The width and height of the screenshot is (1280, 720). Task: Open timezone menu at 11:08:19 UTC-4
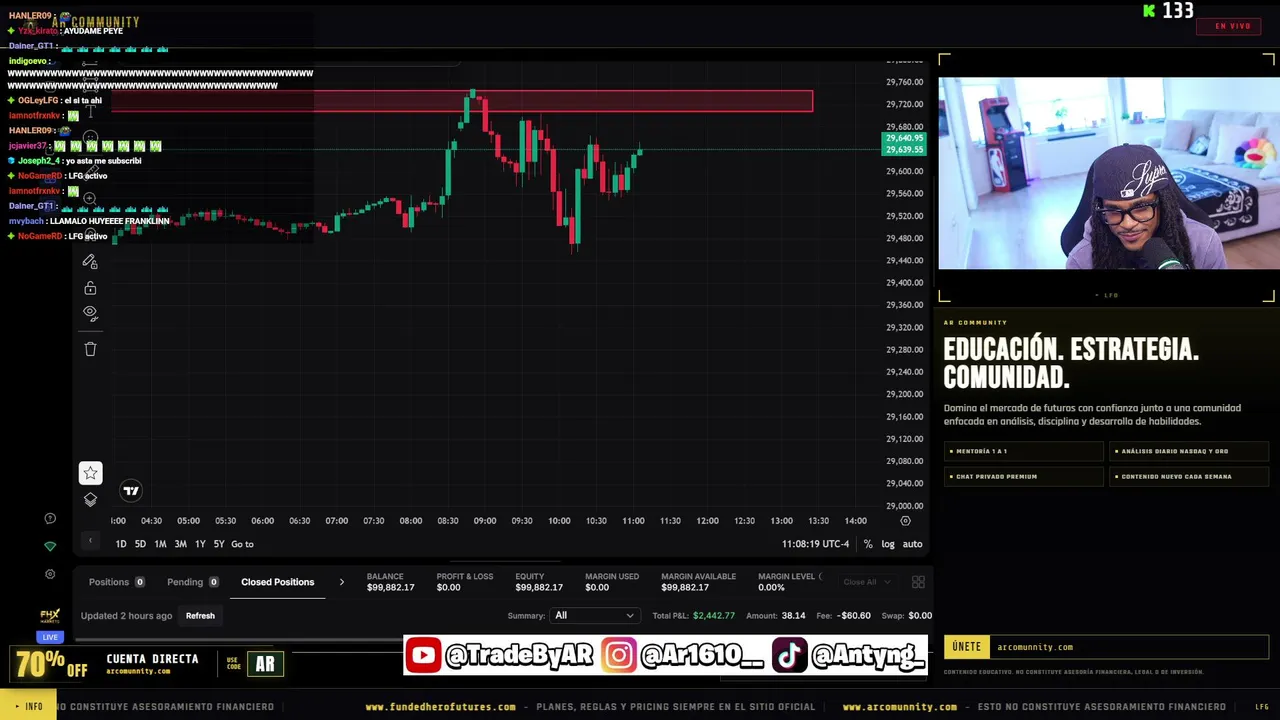coord(815,544)
